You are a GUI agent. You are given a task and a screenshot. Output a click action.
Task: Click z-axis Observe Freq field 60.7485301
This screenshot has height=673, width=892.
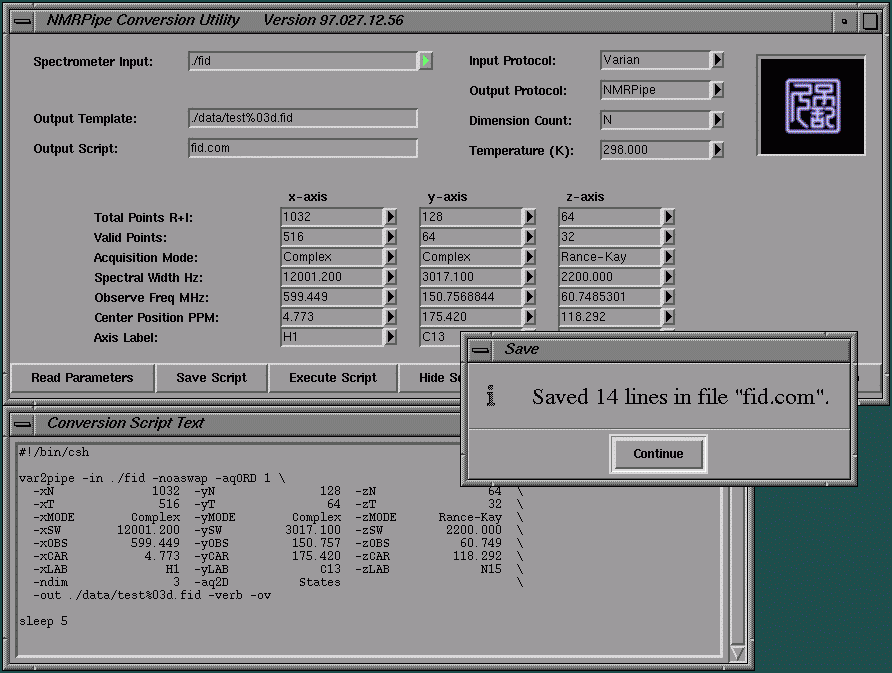610,297
